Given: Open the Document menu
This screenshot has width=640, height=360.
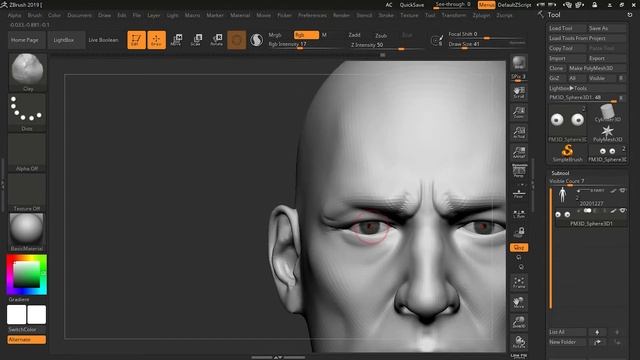Looking at the screenshot, I should pos(80,15).
